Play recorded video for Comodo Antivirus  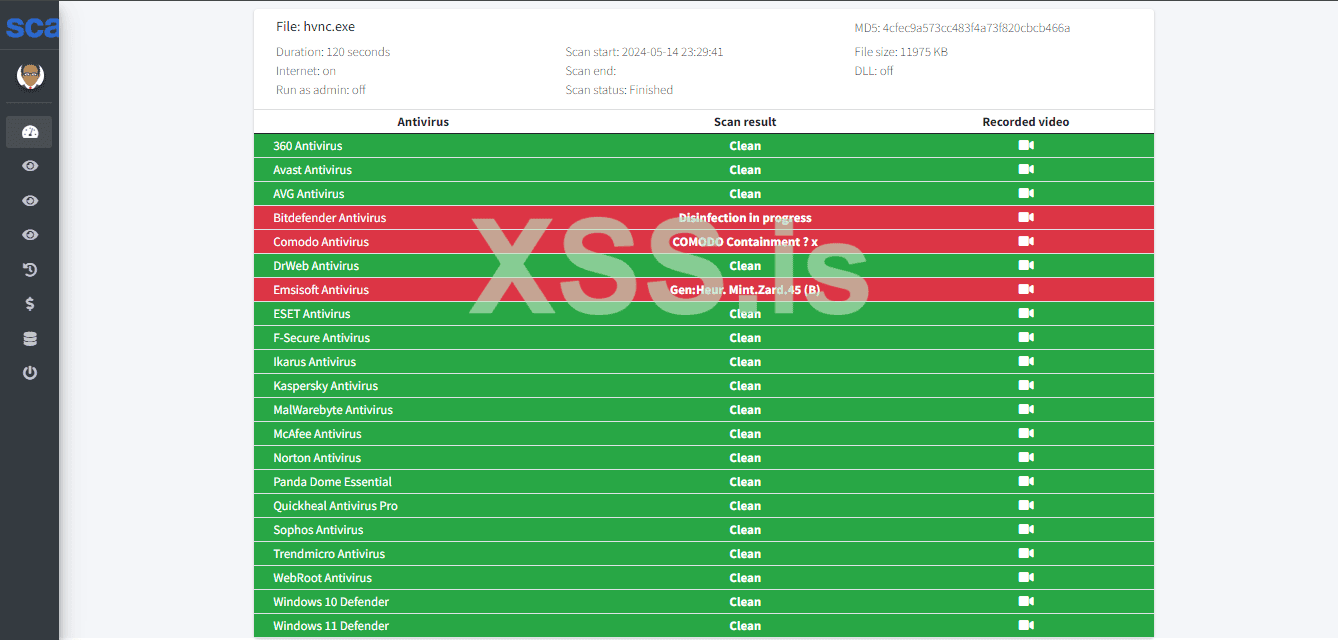click(x=1026, y=241)
